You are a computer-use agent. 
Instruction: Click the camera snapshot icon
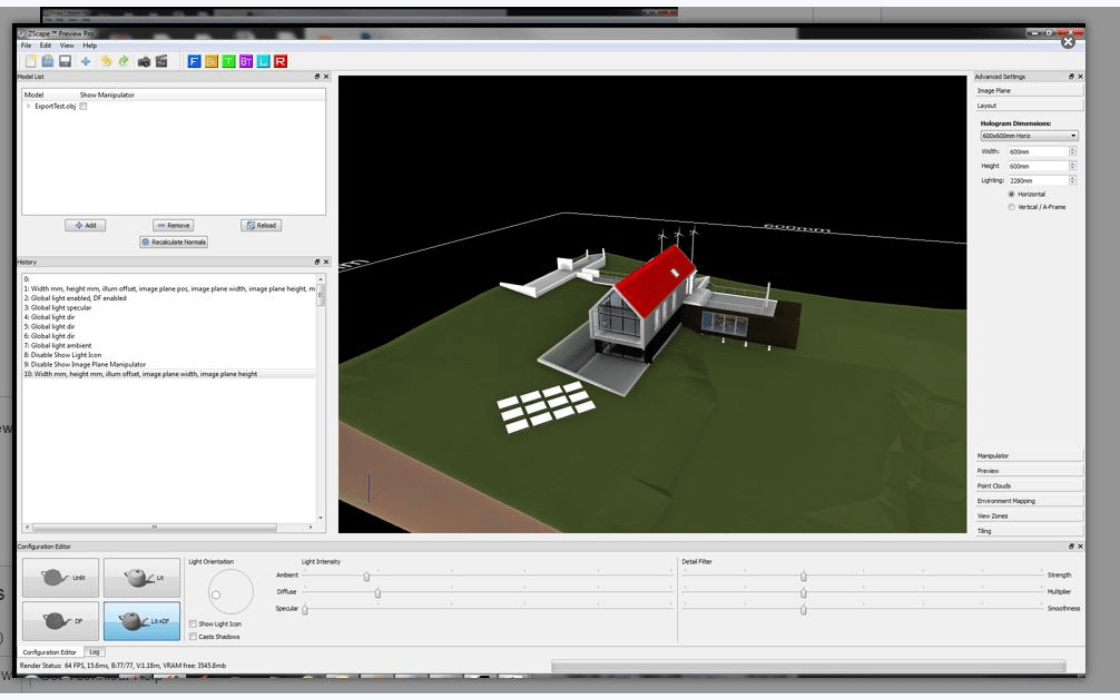pos(144,61)
